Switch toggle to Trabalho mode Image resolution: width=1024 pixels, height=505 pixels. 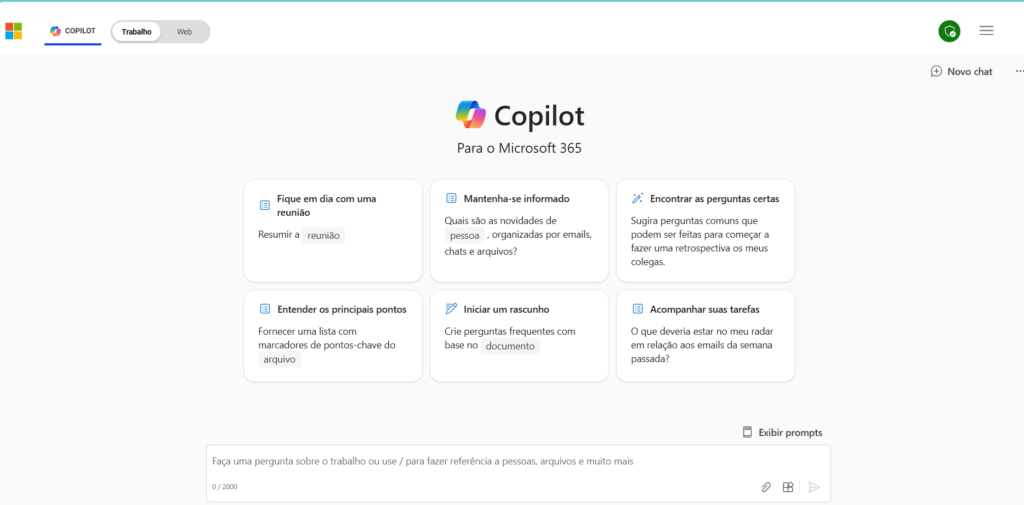click(x=136, y=31)
